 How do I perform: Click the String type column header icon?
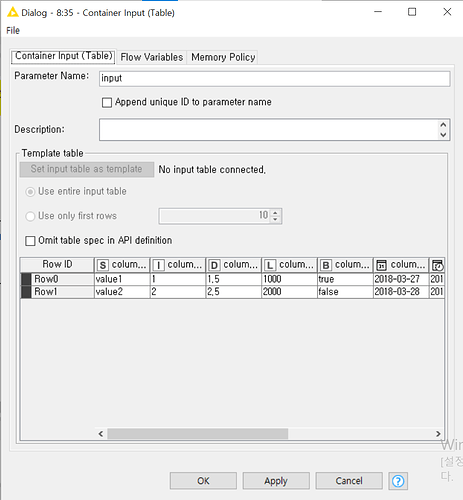tap(103, 265)
